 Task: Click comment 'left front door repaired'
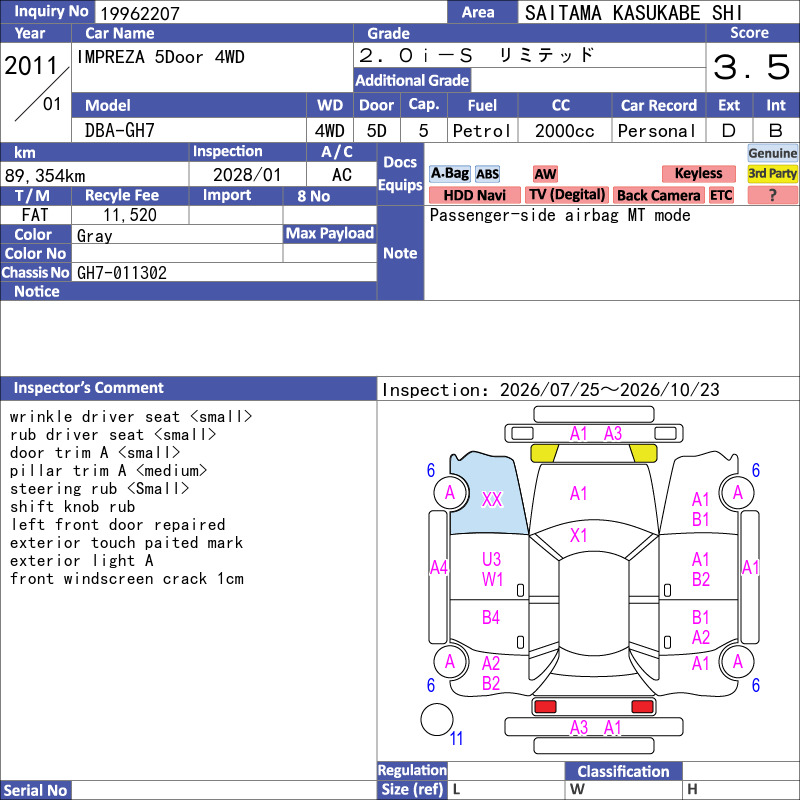[118, 524]
